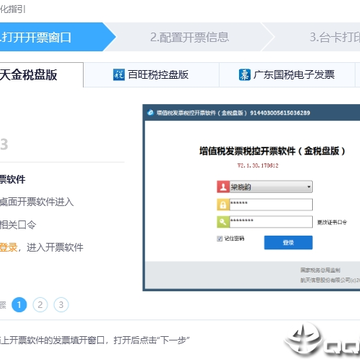Open the username dropdown showing 梁晓韵

271,187
